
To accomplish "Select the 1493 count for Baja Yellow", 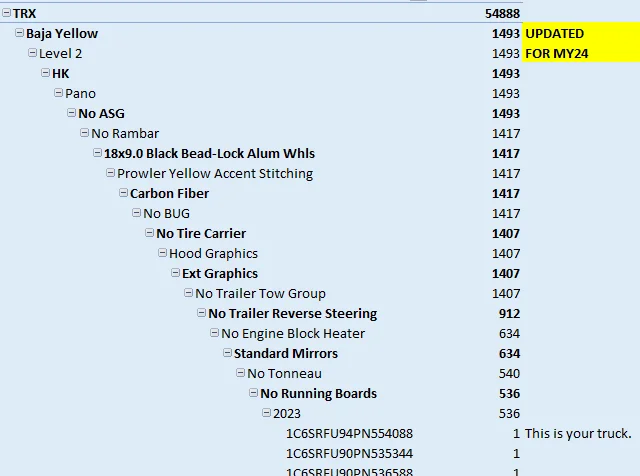I will click(x=506, y=33).
